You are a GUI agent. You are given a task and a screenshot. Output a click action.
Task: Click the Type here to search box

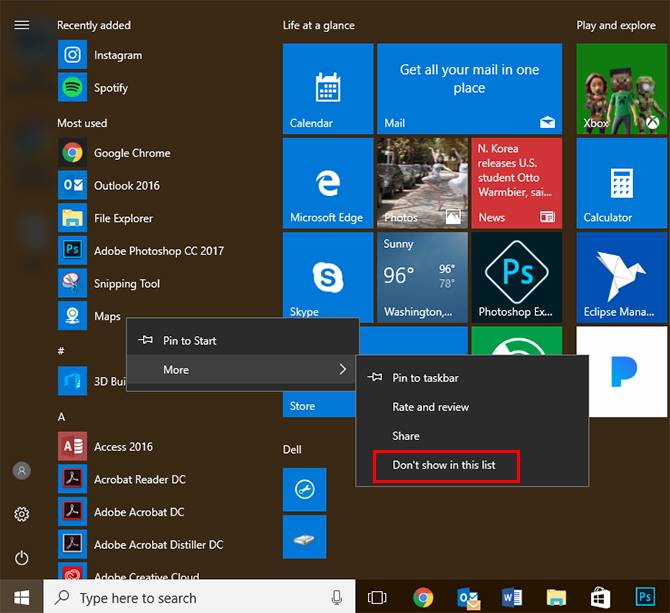tap(199, 597)
